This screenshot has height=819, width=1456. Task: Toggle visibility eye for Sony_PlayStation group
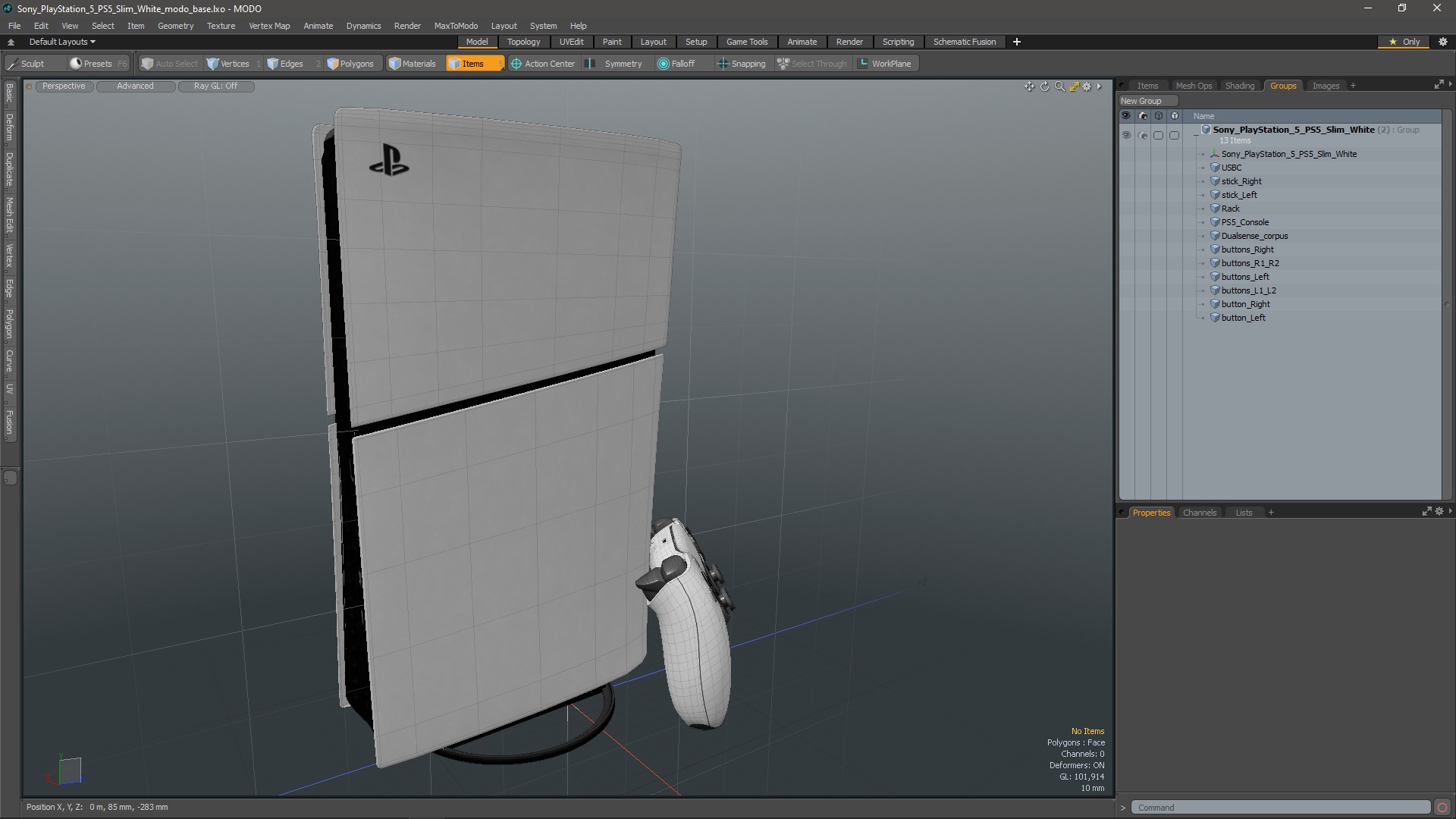(x=1126, y=135)
